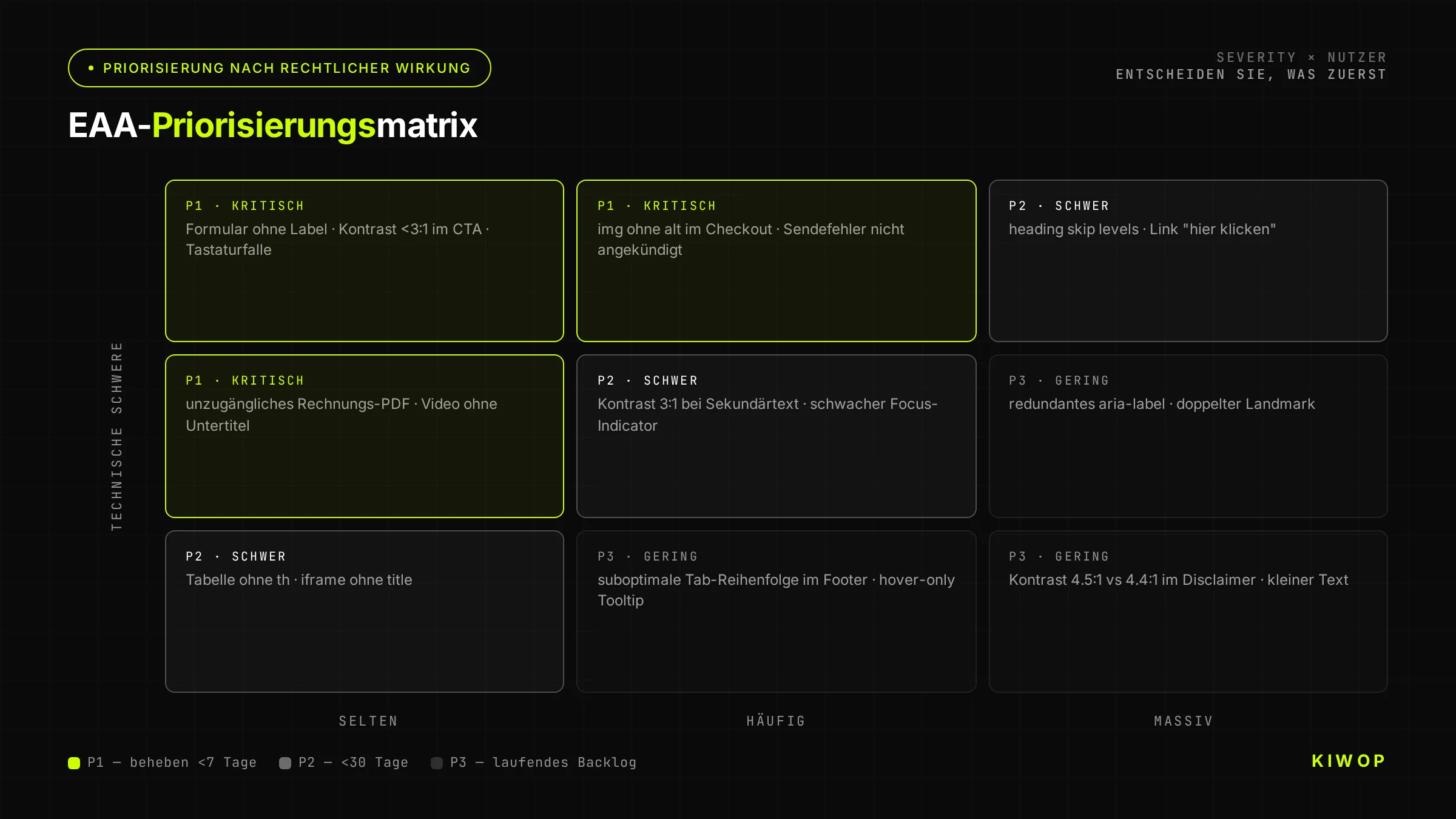This screenshot has height=819, width=1456.
Task: Click 'kleiner Text' in the Disclaimer P3 card
Action: 1308,580
